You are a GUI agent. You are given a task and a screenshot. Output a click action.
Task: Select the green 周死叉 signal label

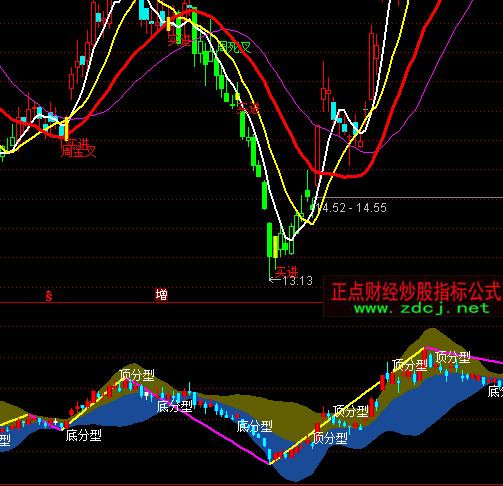click(234, 48)
